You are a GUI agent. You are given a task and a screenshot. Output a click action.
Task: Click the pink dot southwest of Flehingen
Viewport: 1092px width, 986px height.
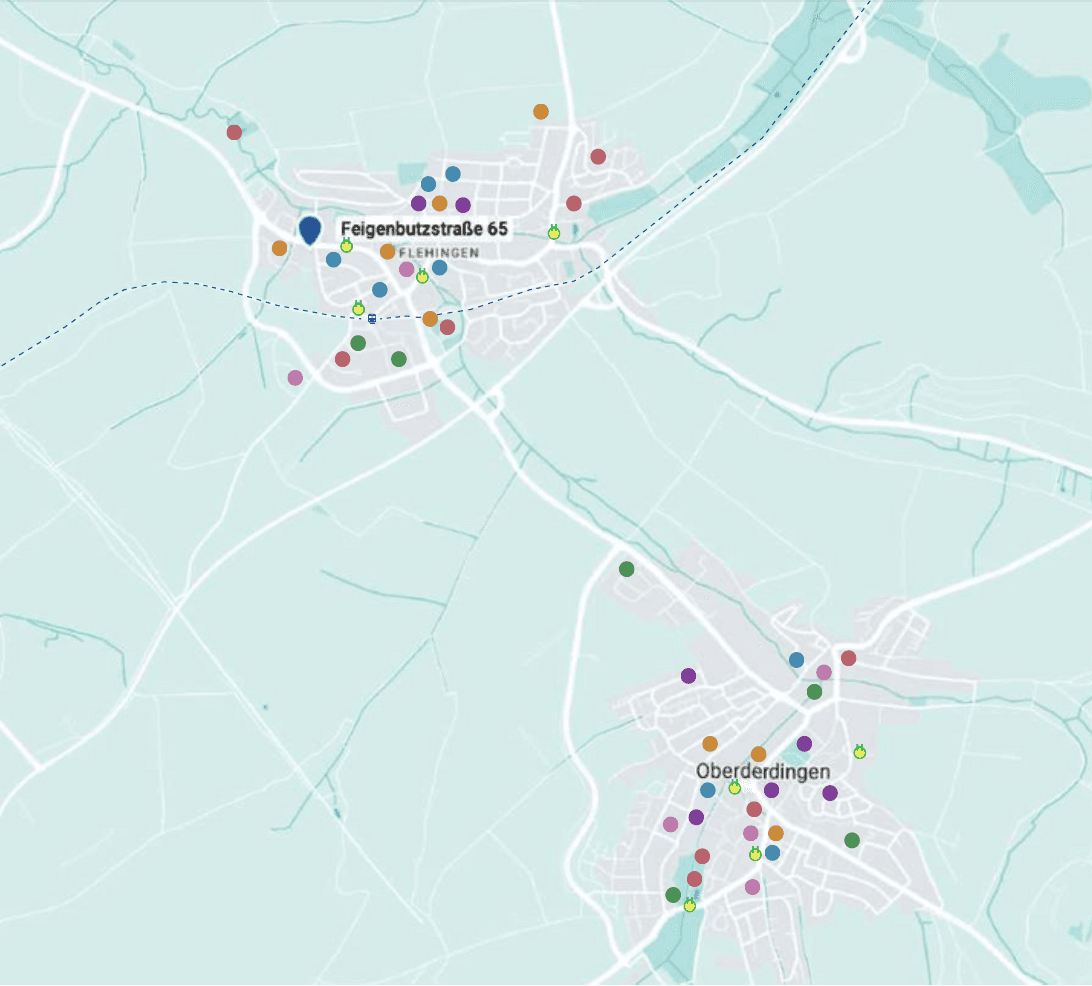click(x=295, y=377)
